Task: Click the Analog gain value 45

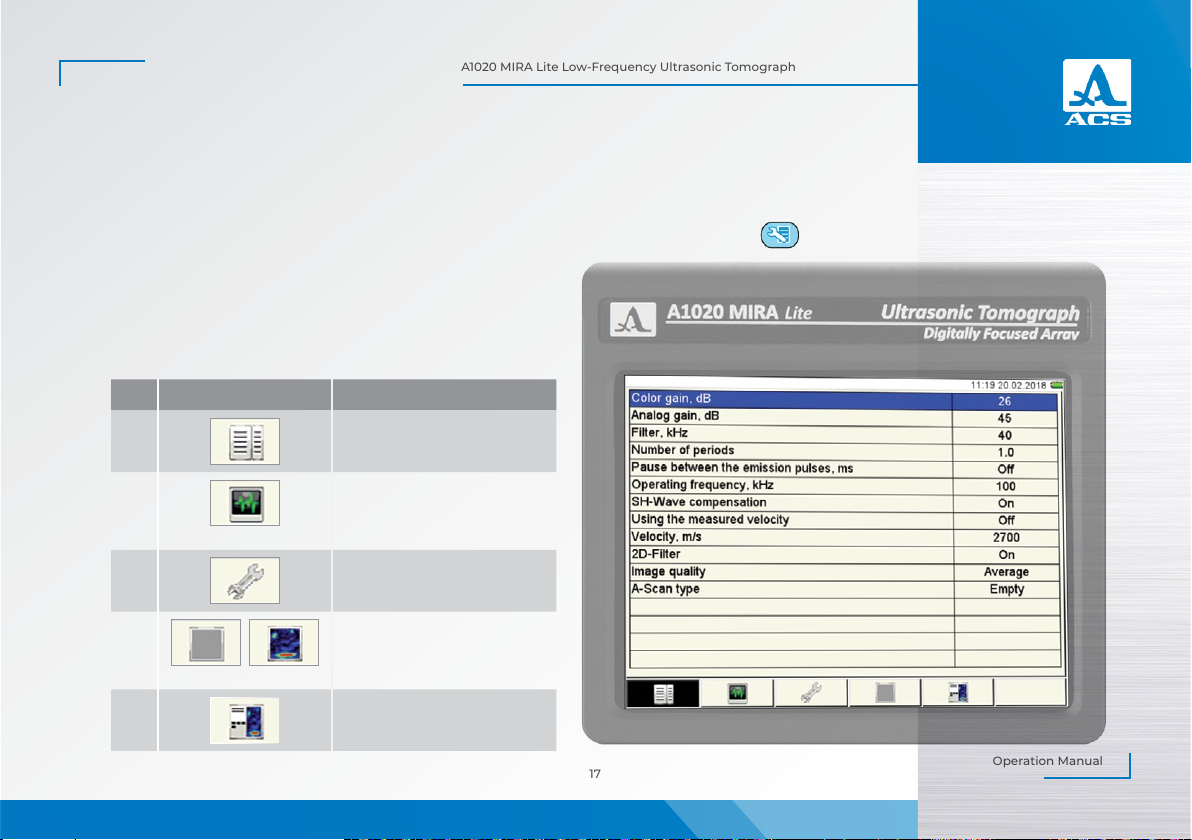Action: coord(1005,418)
